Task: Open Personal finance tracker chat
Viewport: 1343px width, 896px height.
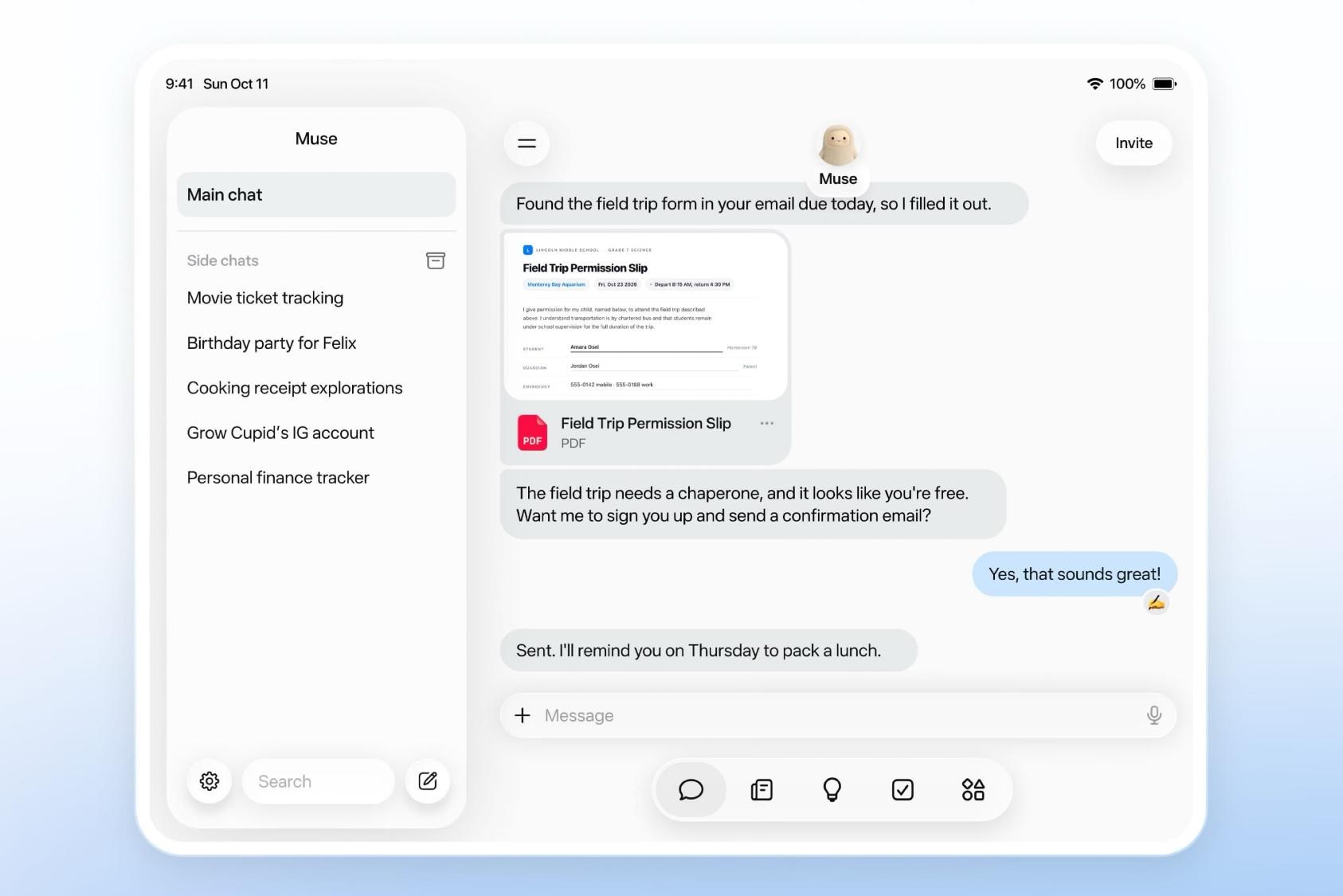Action: [278, 478]
